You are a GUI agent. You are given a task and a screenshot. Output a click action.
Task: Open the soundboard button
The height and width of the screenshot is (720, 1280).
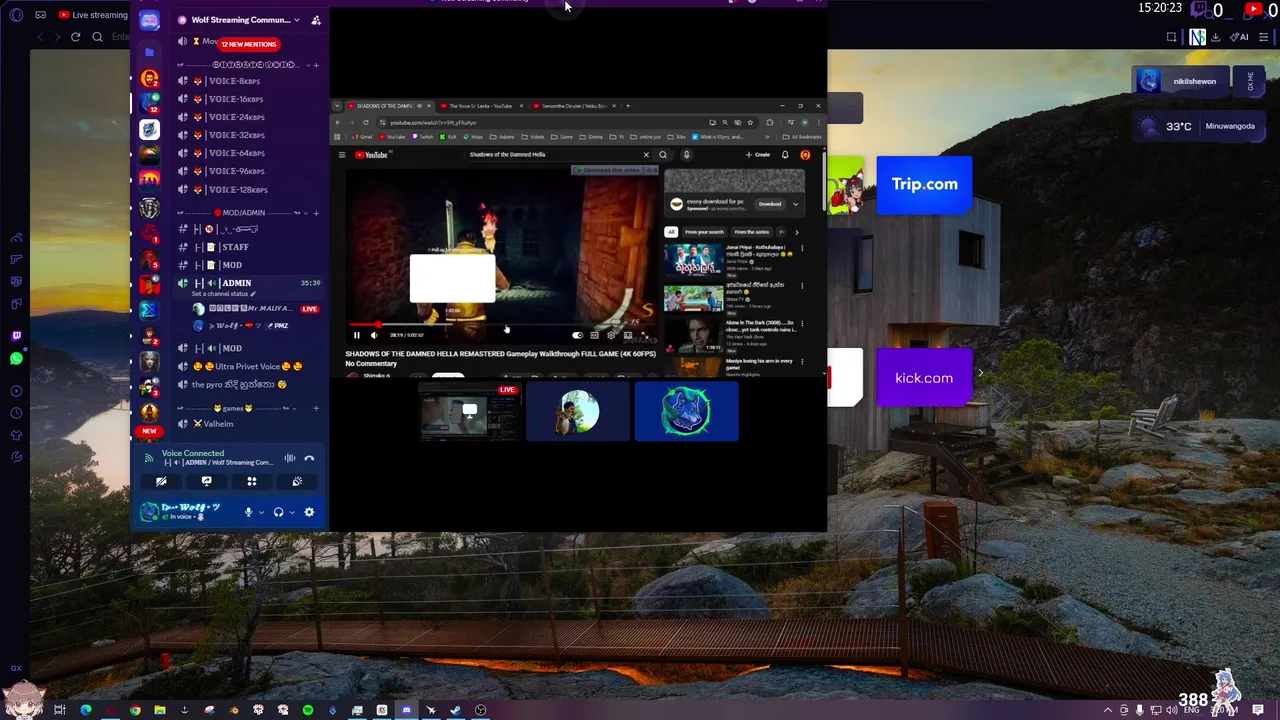point(297,482)
